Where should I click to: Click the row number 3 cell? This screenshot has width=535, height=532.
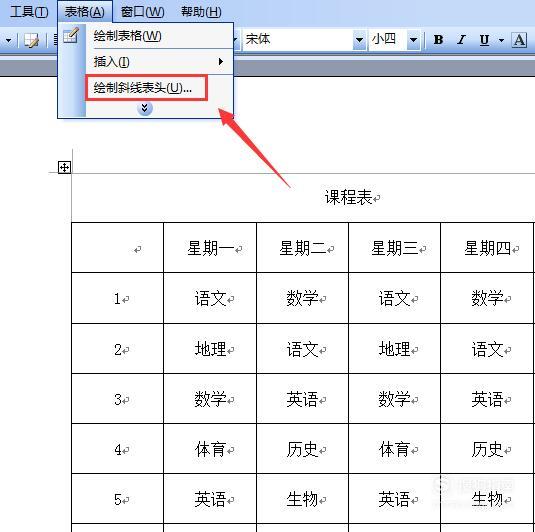(117, 399)
